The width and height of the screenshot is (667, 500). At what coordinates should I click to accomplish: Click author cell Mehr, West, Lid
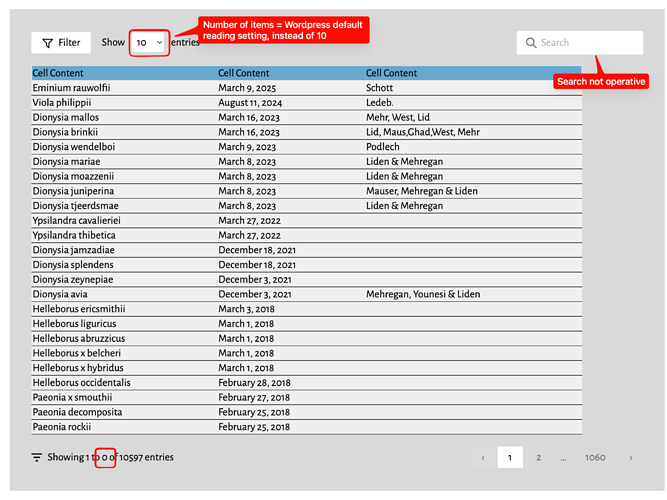(398, 117)
